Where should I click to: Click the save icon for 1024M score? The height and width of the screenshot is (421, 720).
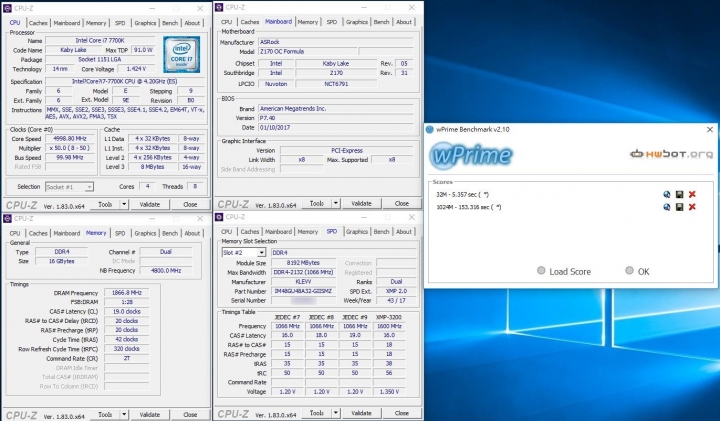680,207
